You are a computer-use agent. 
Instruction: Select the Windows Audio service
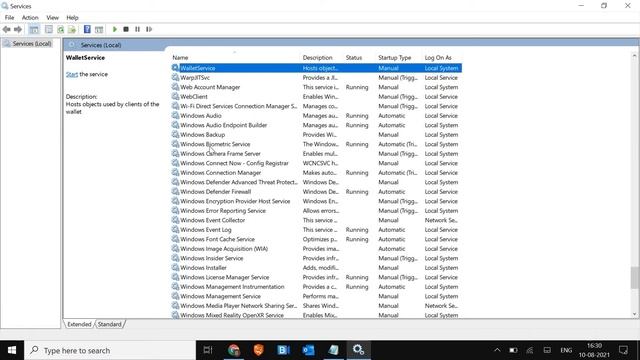coord(316,116)
